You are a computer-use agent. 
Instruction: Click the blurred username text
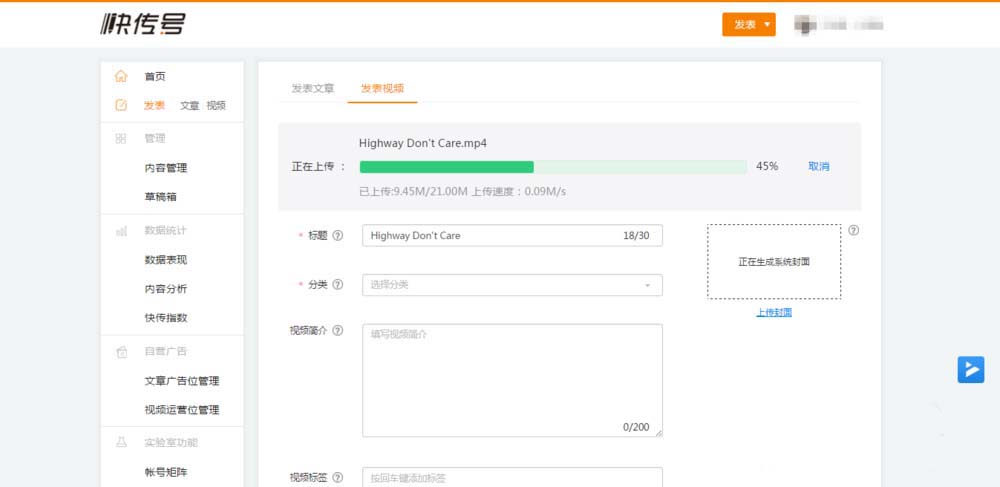click(852, 25)
